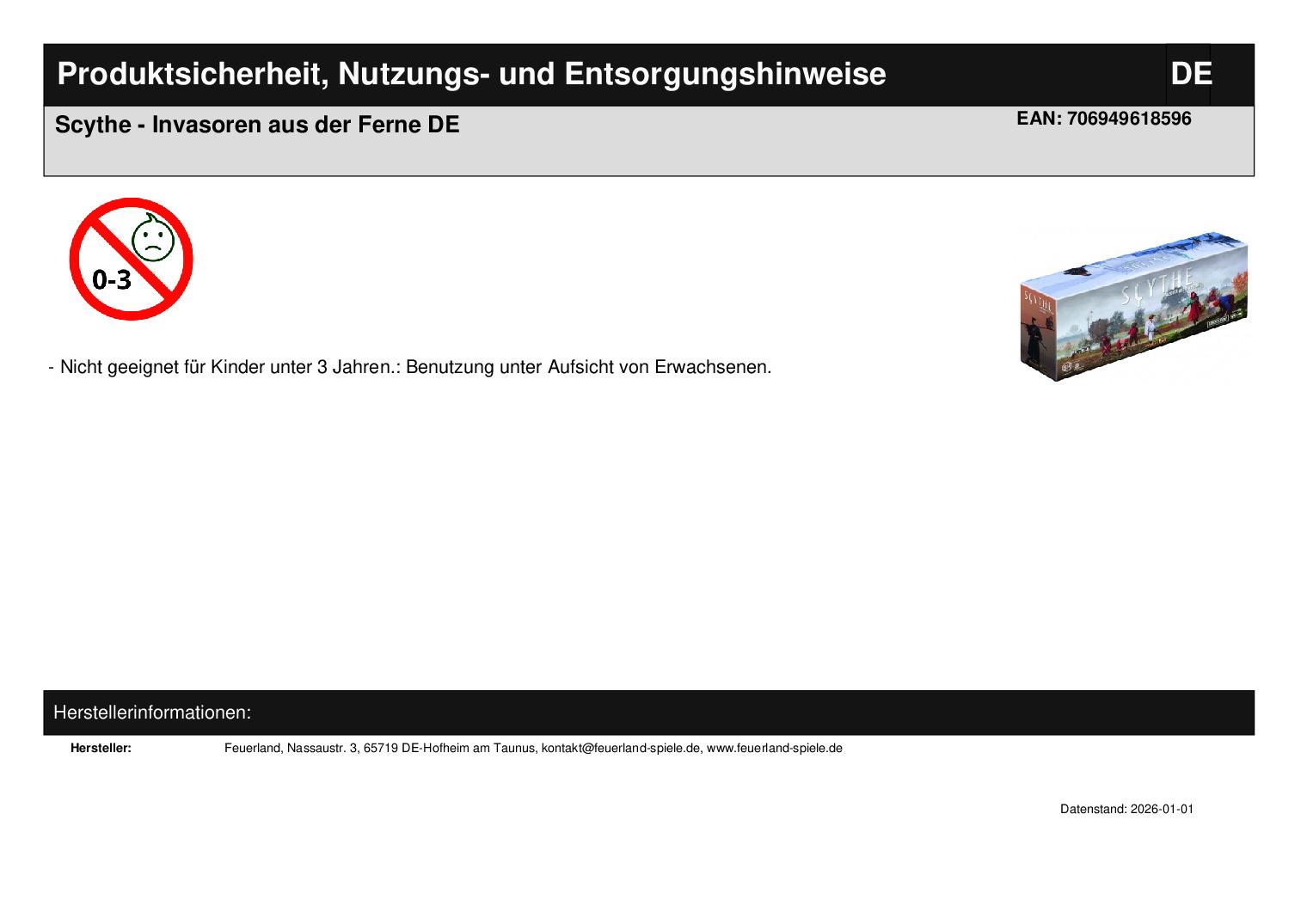Click "Benutzung unter Aufsicht von Erwachsenen" text
The image size is (1307, 924).
588,367
